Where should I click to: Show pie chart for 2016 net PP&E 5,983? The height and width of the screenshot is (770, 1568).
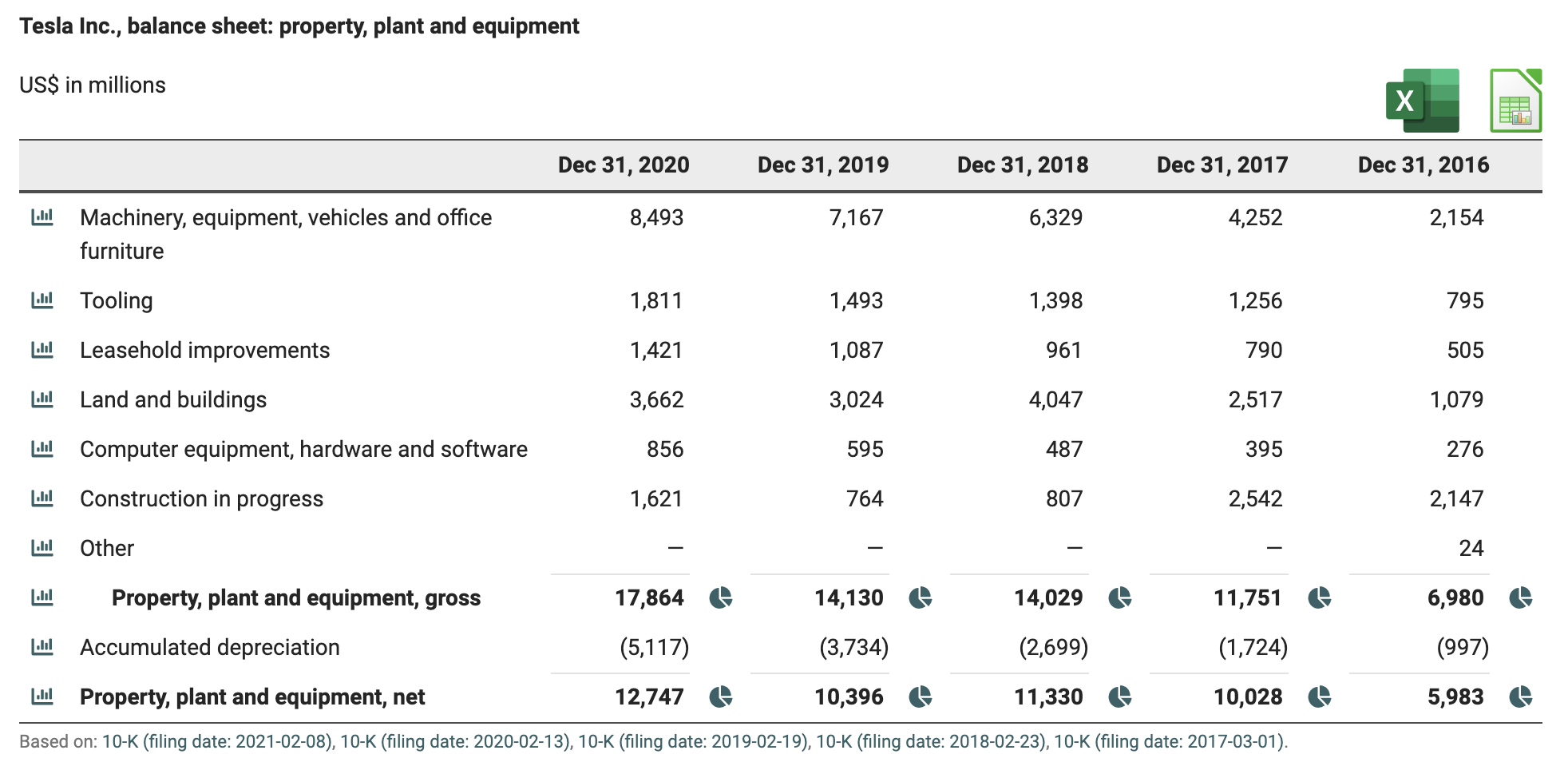pos(1521,697)
